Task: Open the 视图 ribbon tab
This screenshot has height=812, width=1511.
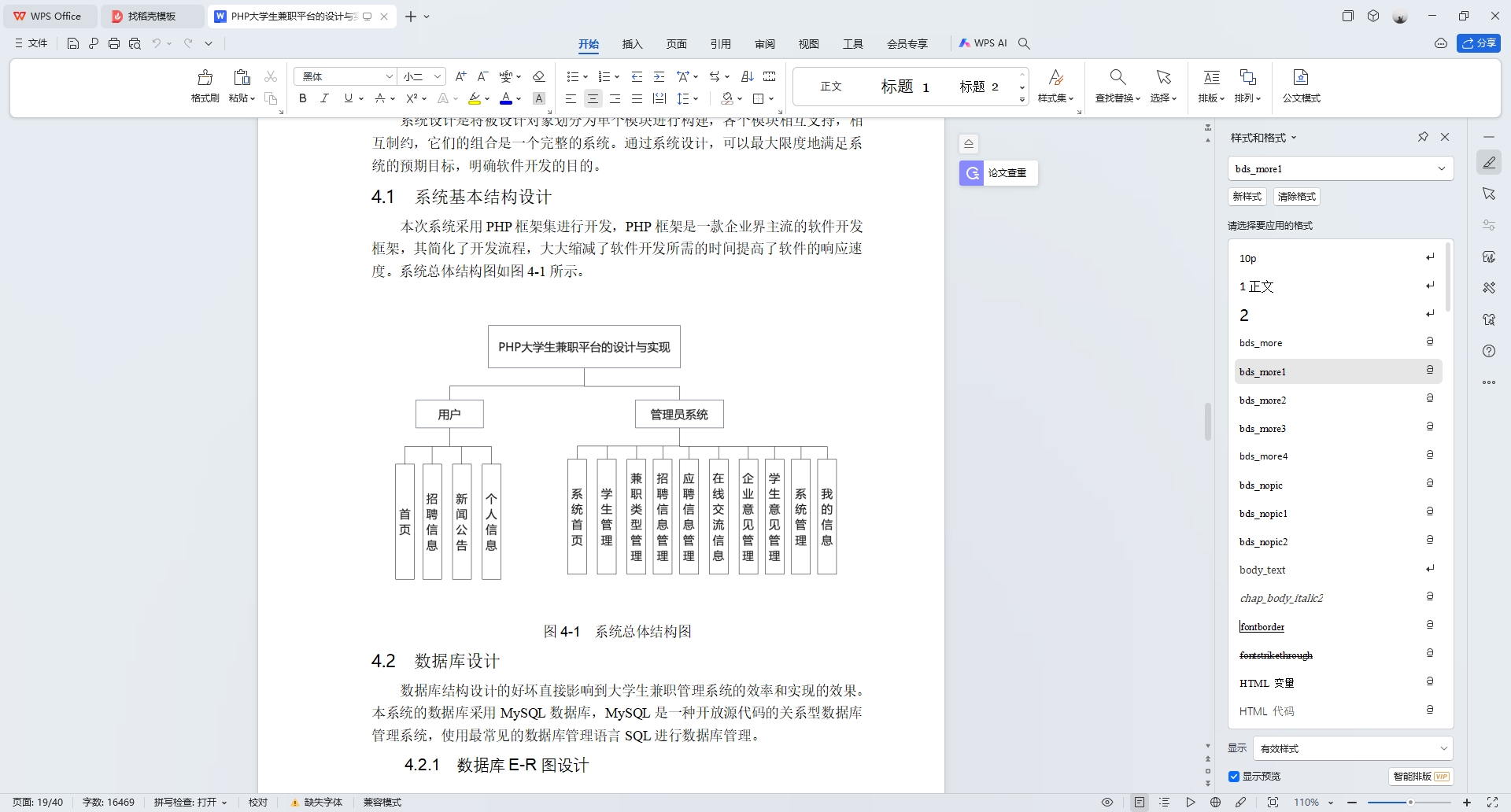Action: [809, 44]
